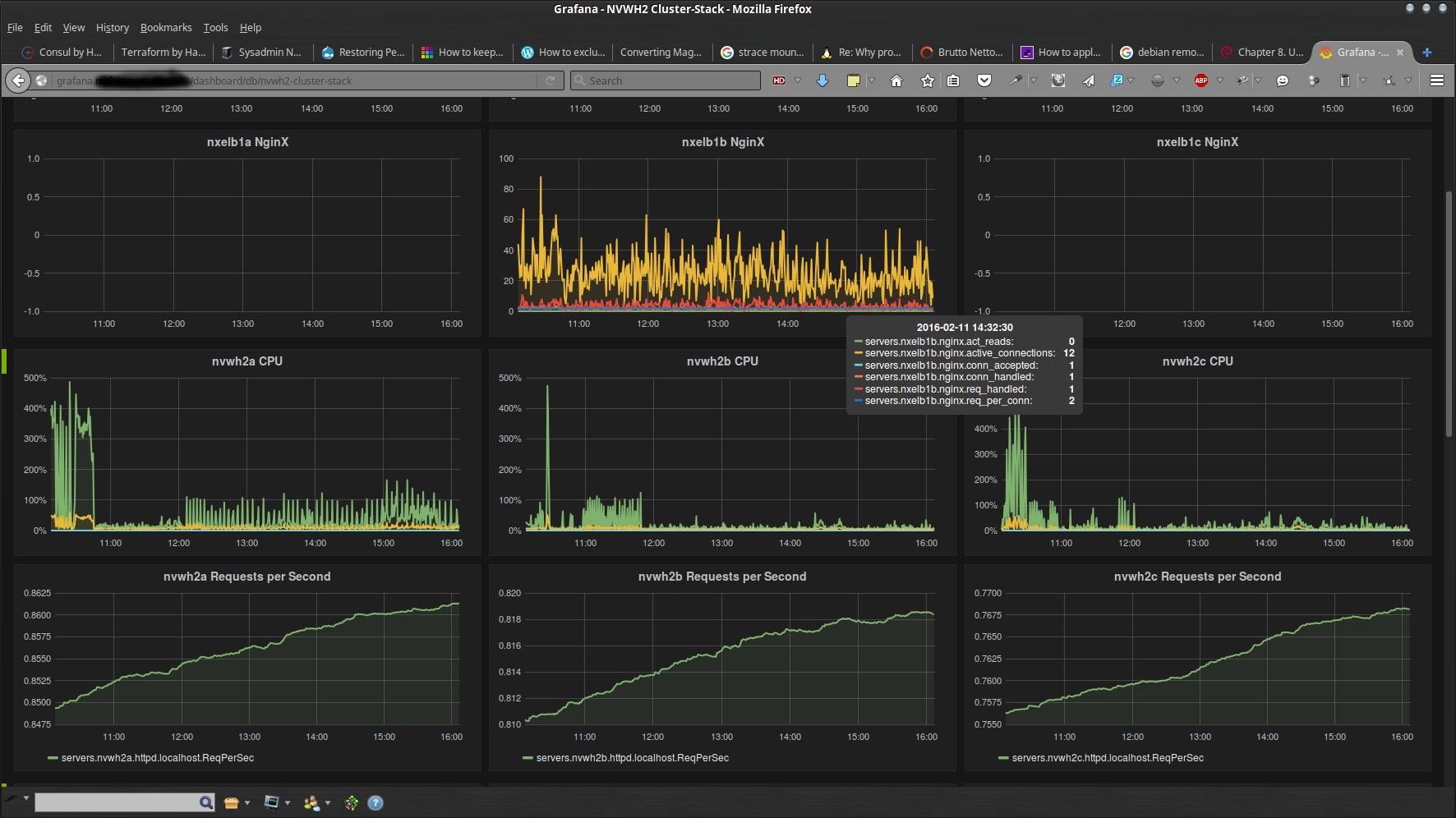Click the paper plane send icon

(x=1089, y=80)
